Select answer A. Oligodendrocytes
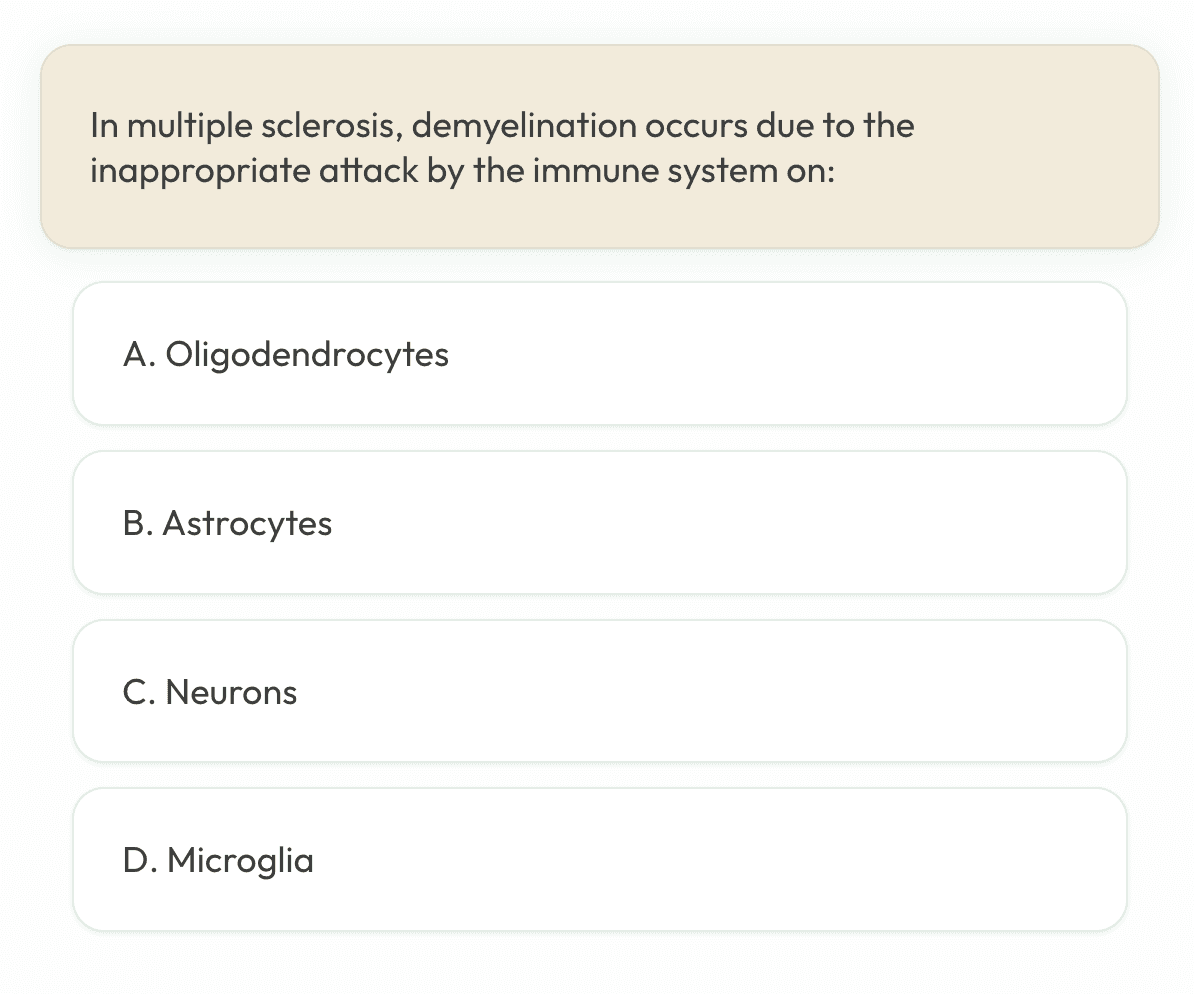Image resolution: width=1194 pixels, height=994 pixels. tap(600, 353)
